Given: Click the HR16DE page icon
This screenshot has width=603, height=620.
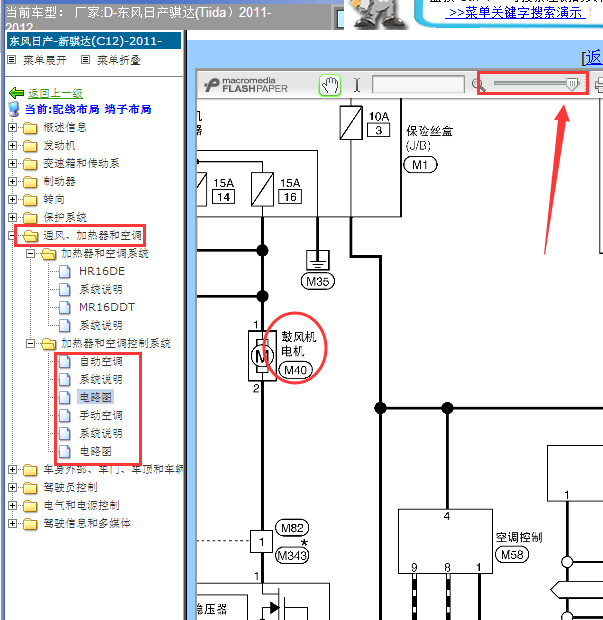Looking at the screenshot, I should pos(65,271).
